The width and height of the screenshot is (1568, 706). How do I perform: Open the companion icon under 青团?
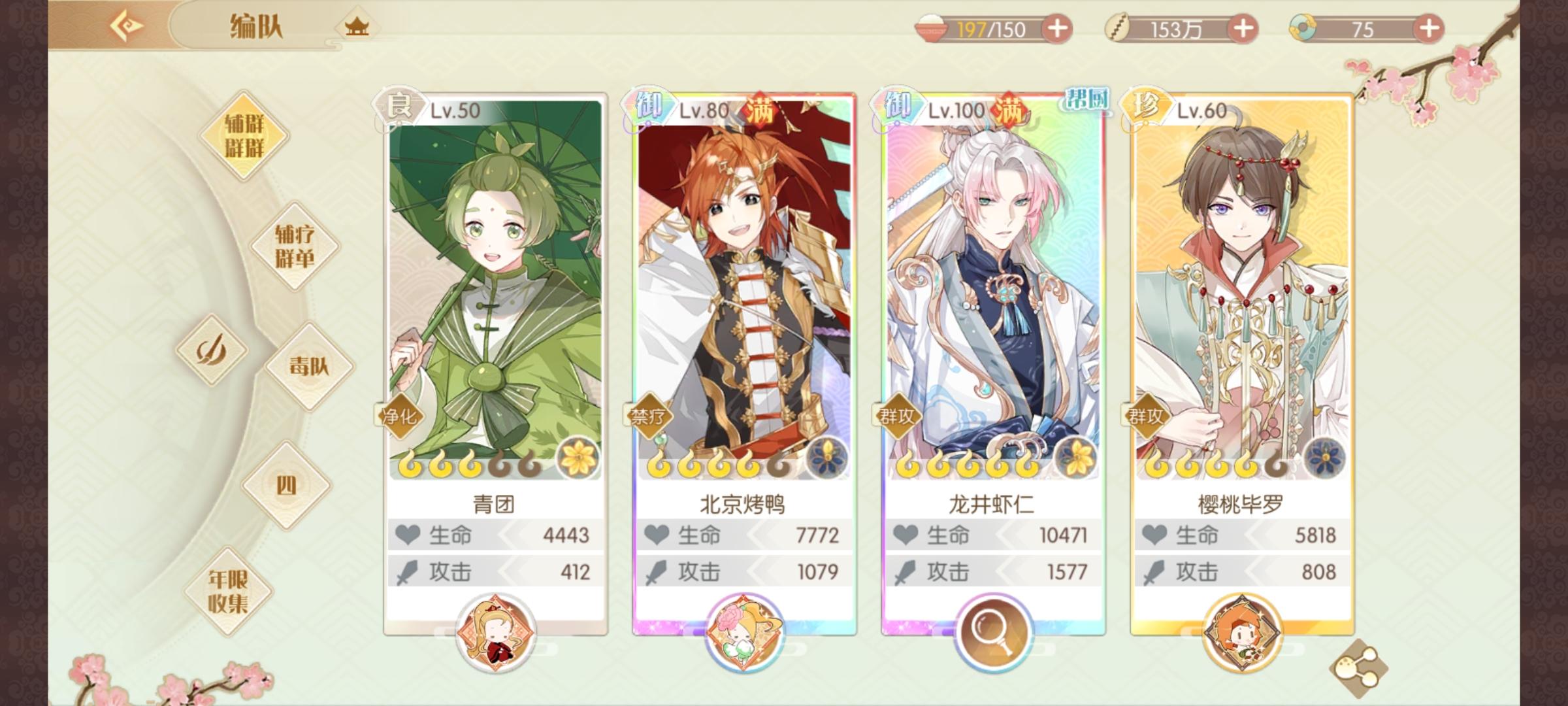pyautogui.click(x=495, y=632)
